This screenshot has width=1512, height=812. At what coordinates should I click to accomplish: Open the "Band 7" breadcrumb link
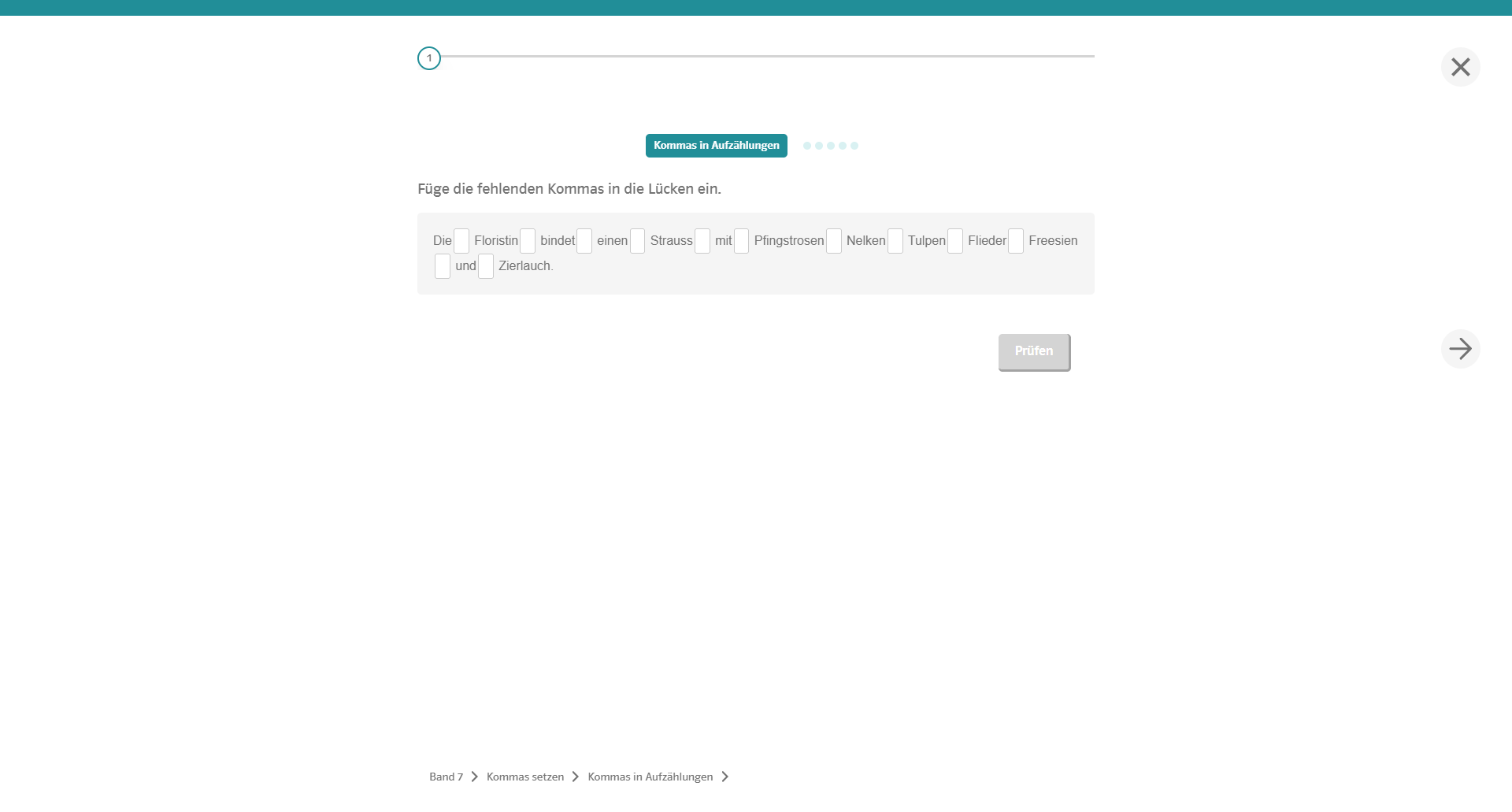446,777
